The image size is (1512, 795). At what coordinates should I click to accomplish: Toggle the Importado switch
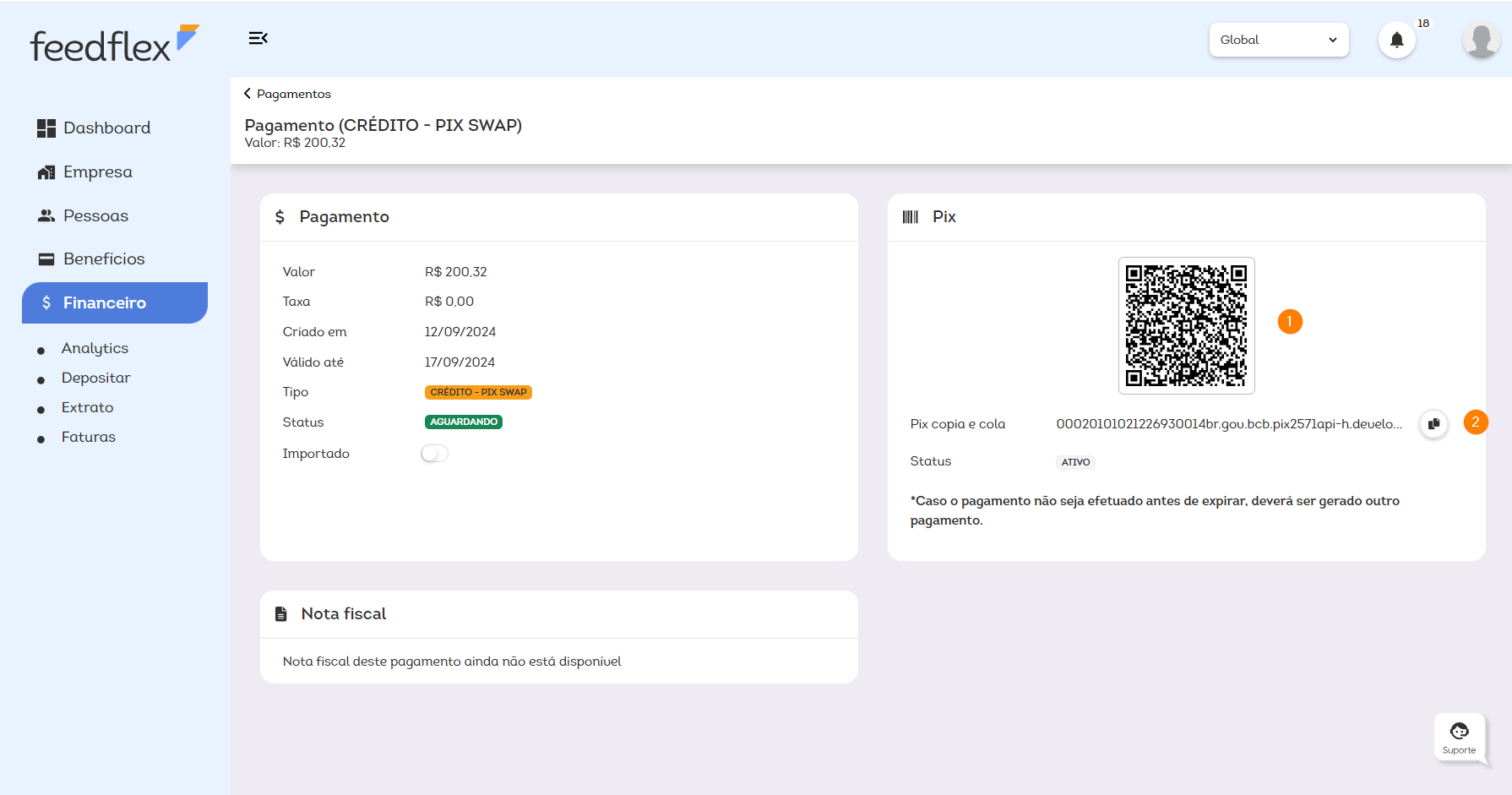(434, 454)
